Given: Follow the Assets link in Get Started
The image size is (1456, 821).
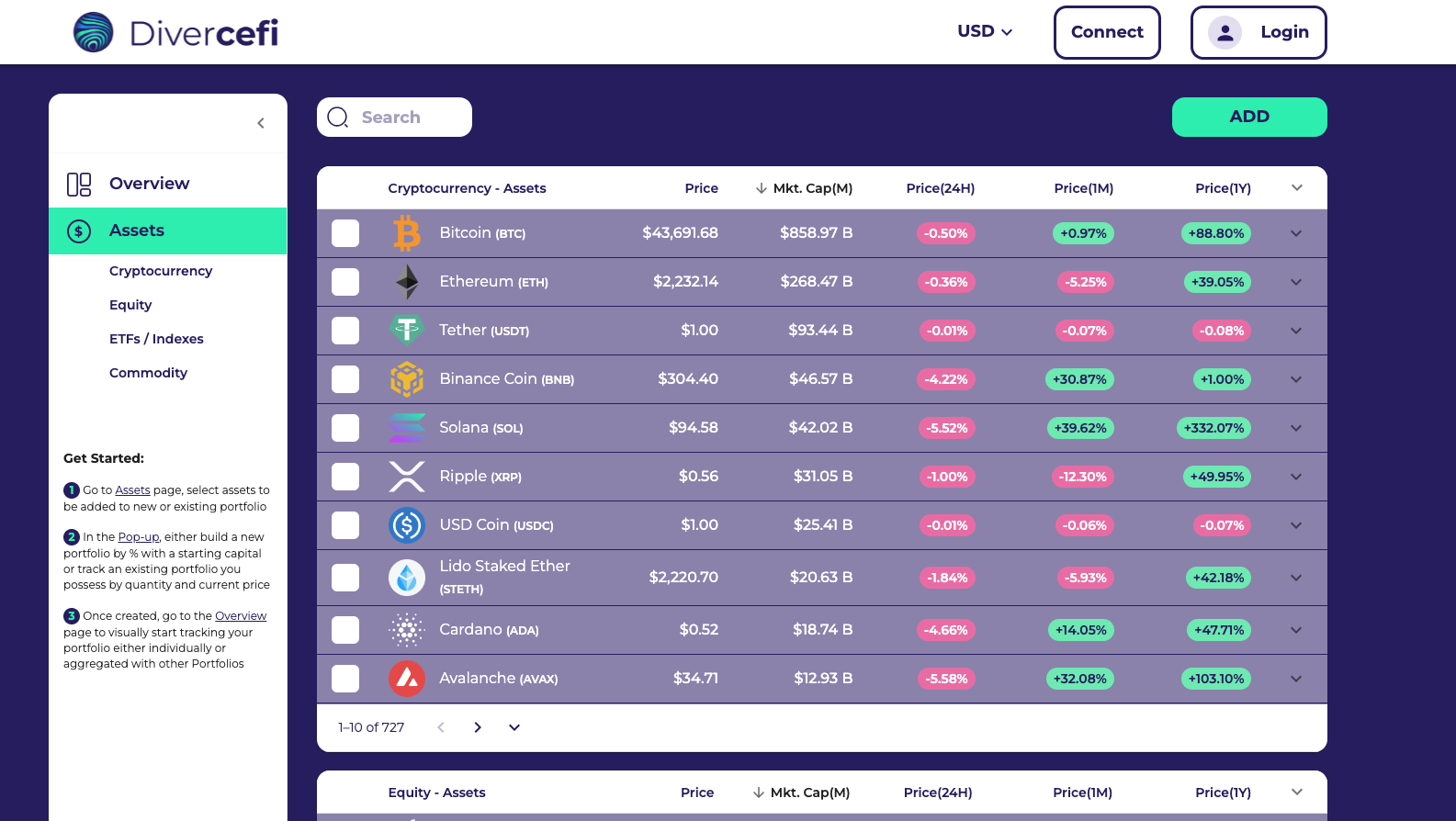Looking at the screenshot, I should [132, 490].
